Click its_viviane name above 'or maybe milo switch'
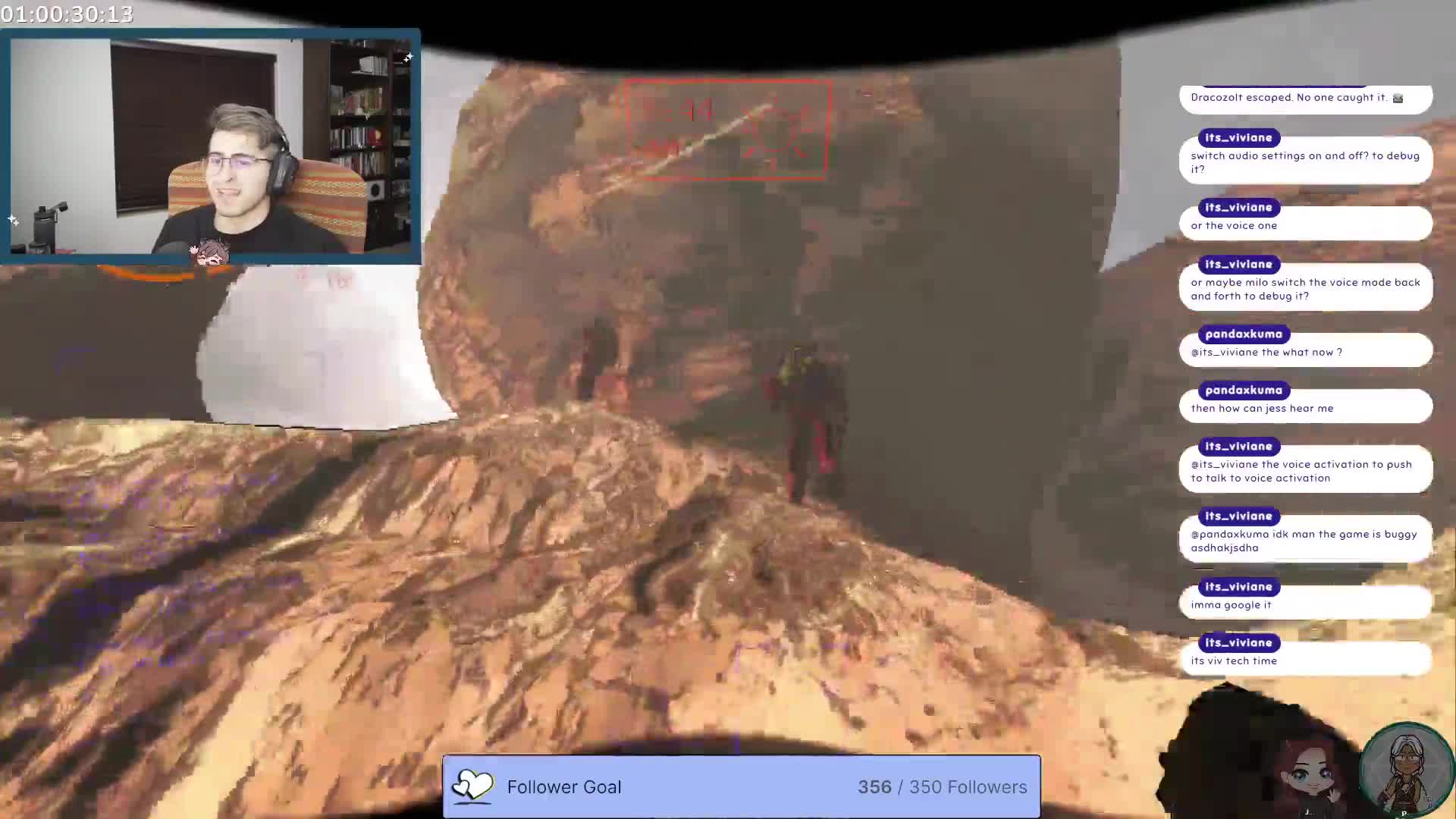The width and height of the screenshot is (1456, 819). pos(1238,264)
